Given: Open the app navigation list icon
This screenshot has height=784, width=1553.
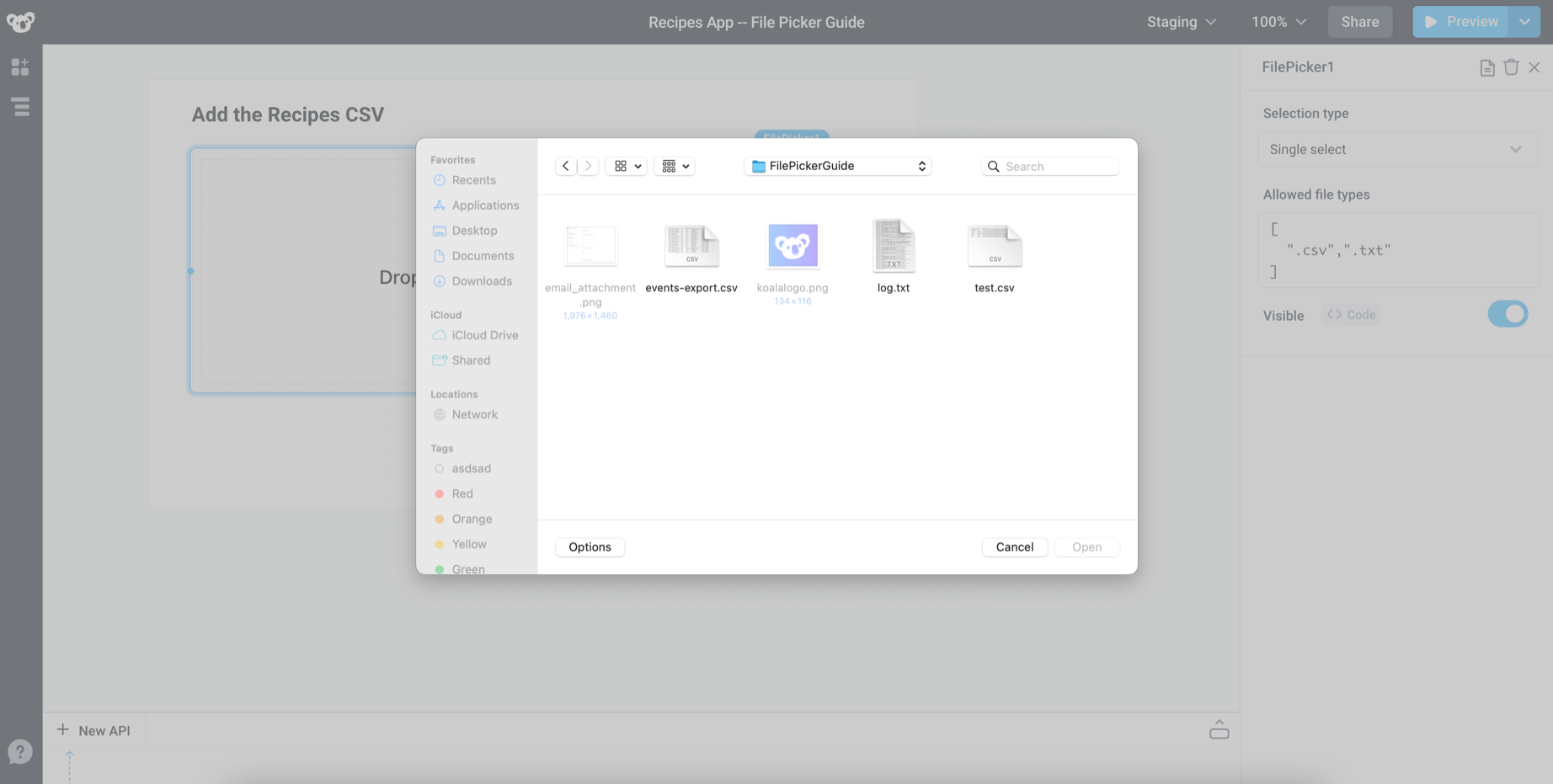Looking at the screenshot, I should coord(20,107).
